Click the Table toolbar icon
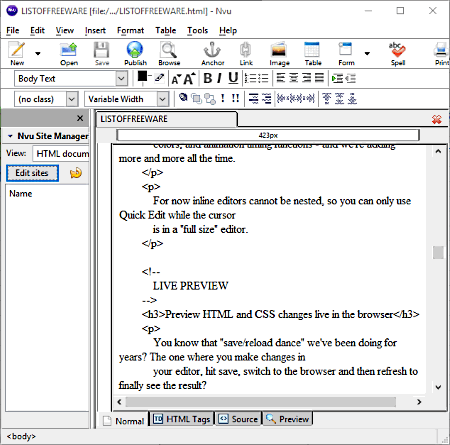Image resolution: width=450 pixels, height=445 pixels. click(x=313, y=53)
